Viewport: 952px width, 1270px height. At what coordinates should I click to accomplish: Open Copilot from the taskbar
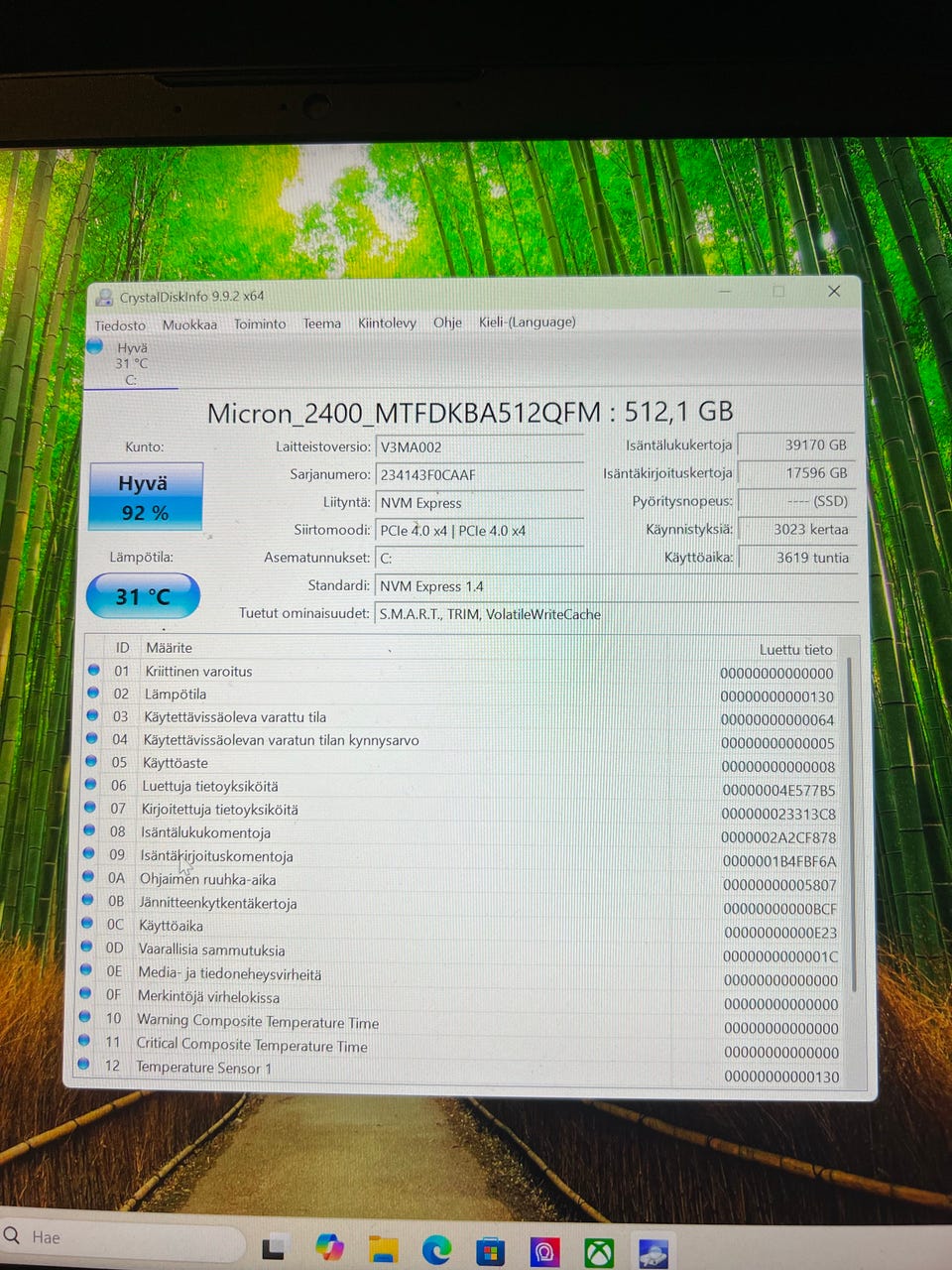pos(329,1248)
